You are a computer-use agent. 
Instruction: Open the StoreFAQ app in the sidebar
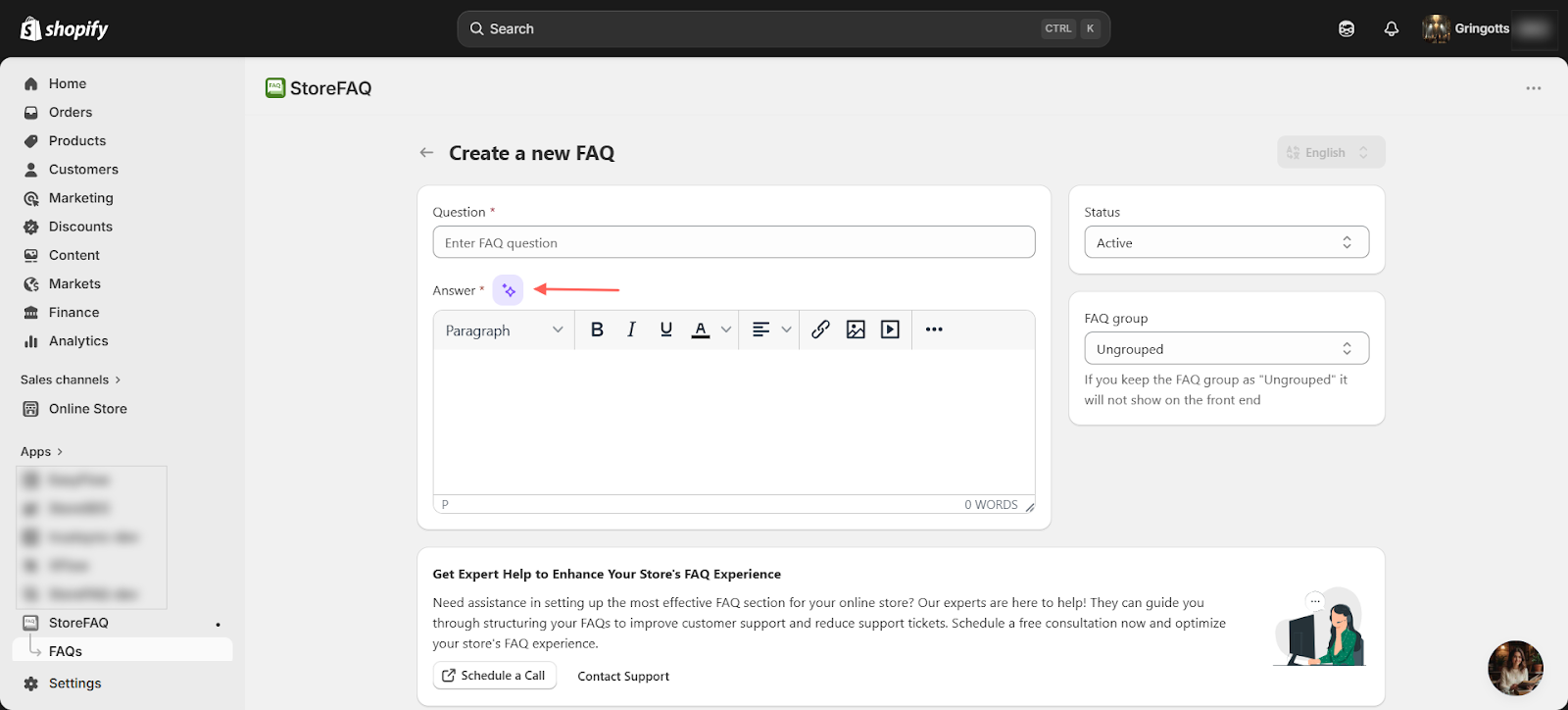coord(78,623)
